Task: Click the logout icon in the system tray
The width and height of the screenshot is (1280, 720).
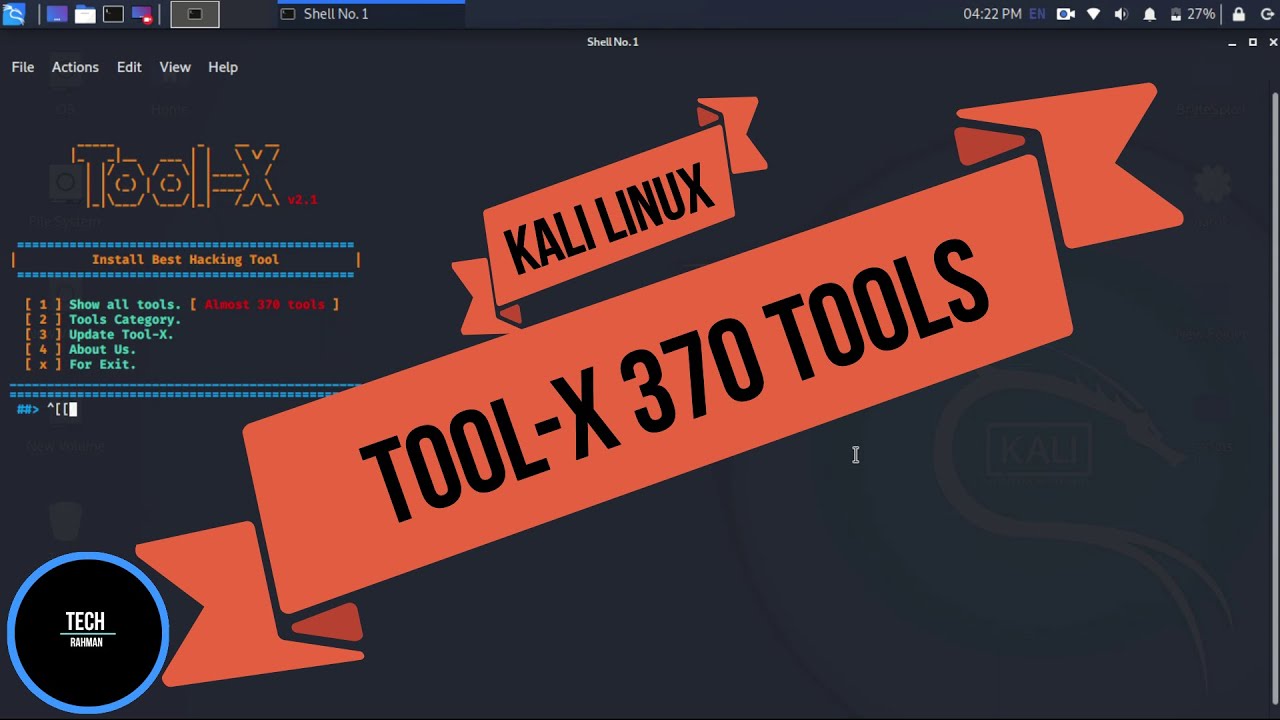Action: coord(1267,14)
